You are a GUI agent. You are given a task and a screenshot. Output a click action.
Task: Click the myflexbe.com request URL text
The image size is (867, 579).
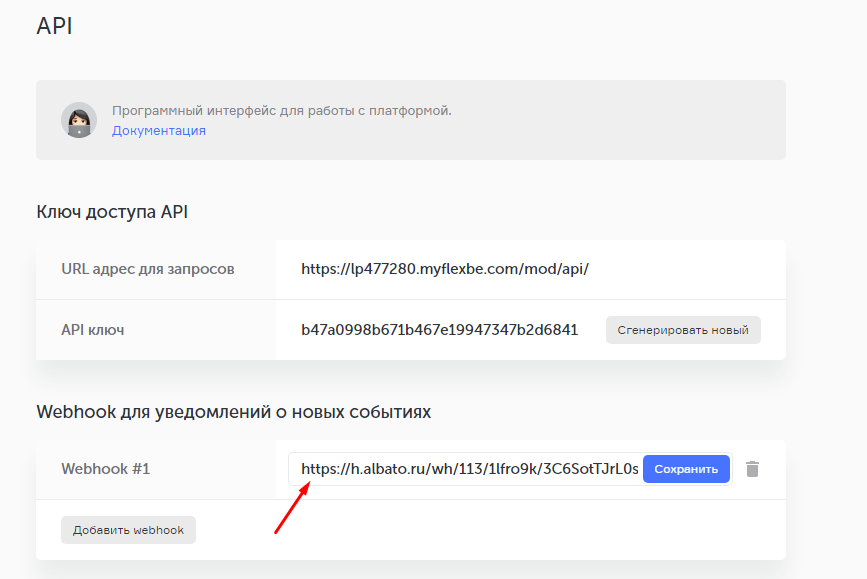pos(444,269)
